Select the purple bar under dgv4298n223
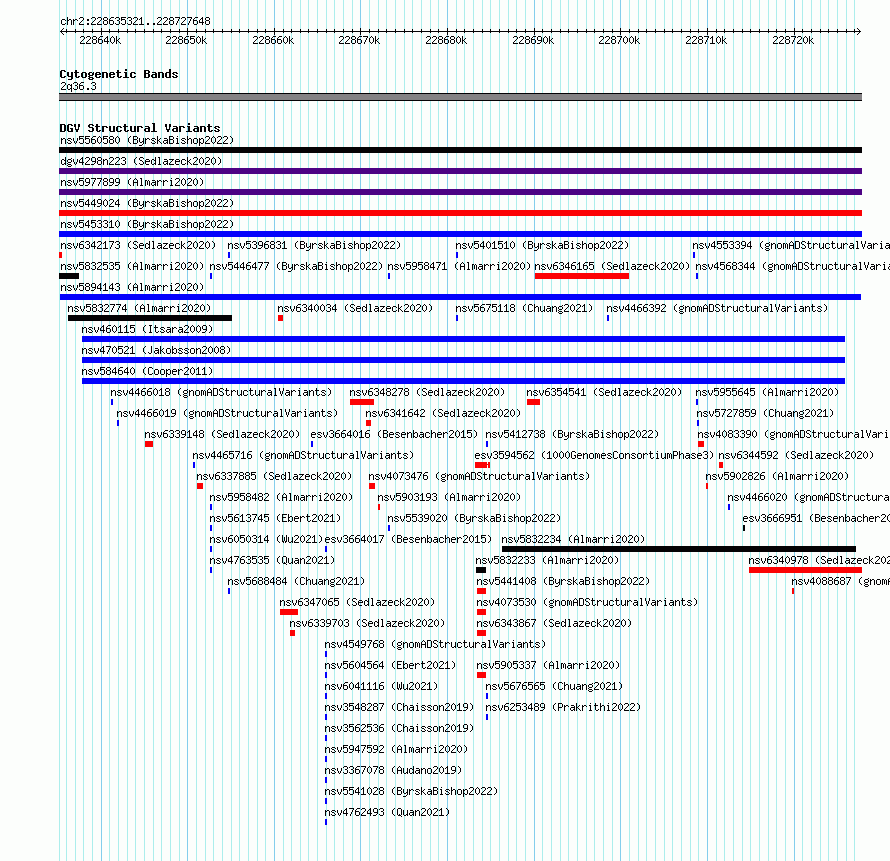Viewport: 890px width, 861px height. (460, 171)
